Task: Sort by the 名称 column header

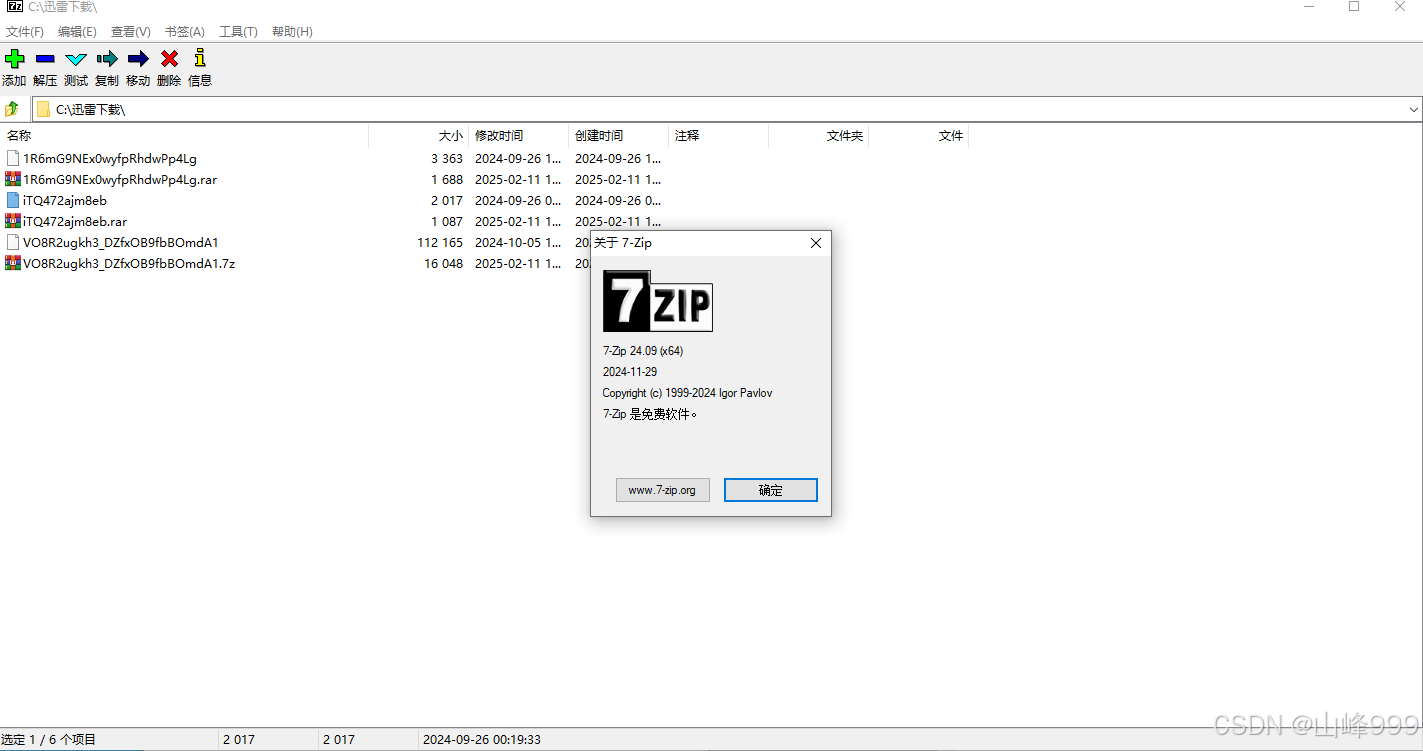Action: pos(184,136)
